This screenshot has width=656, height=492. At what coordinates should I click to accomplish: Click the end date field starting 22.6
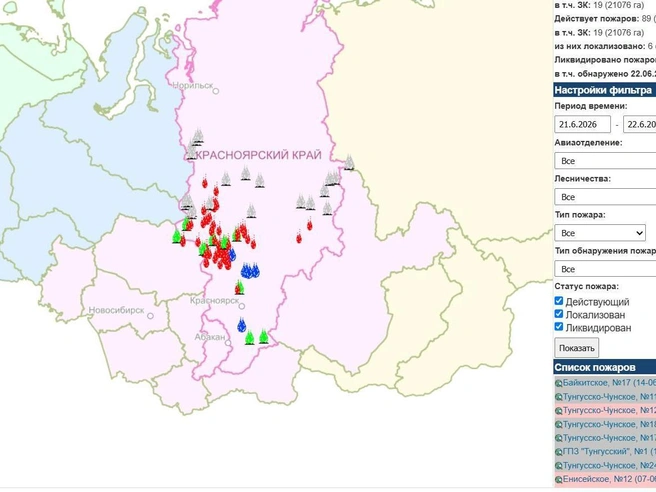coord(640,125)
